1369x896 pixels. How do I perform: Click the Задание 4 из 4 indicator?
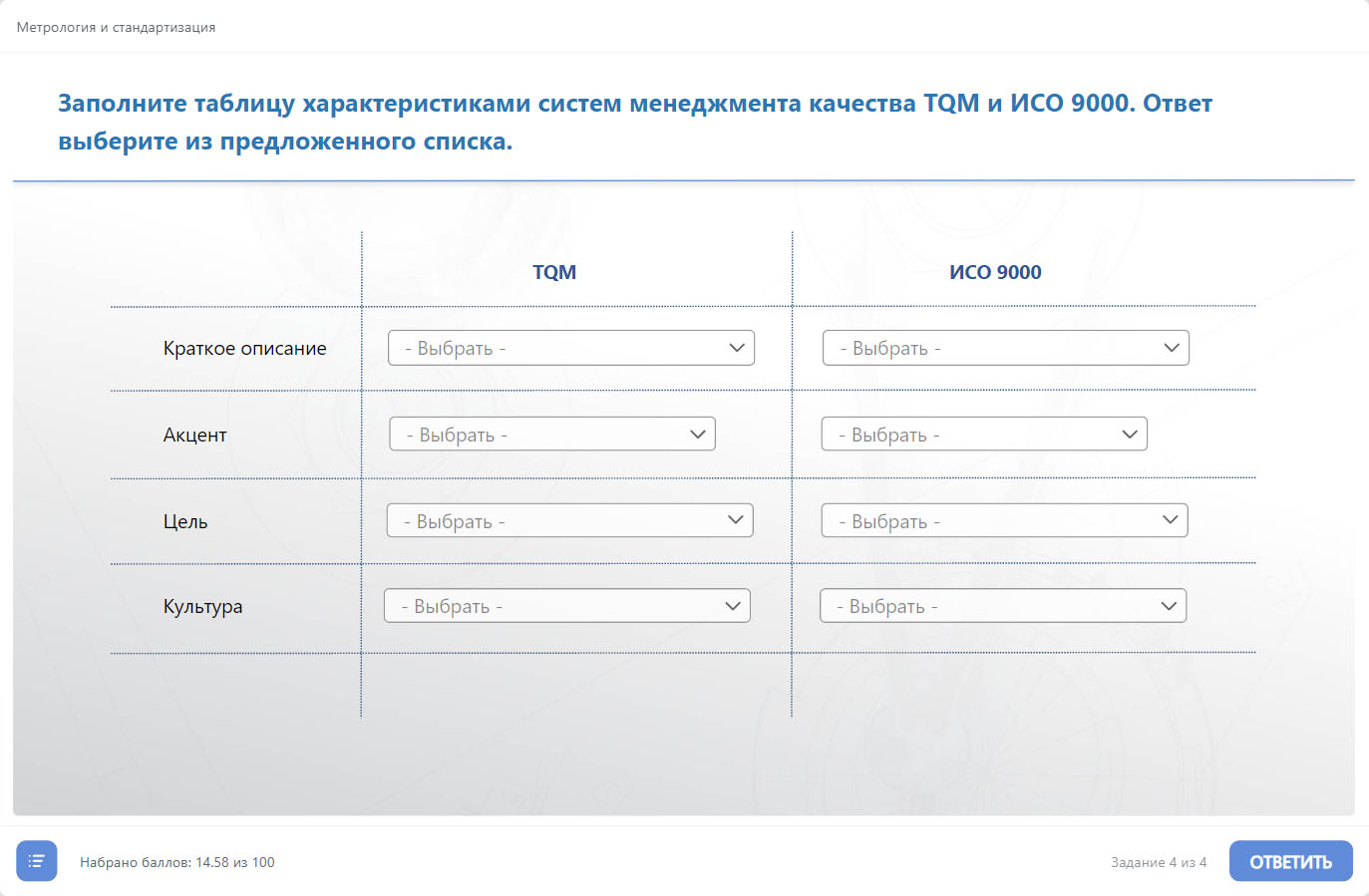coord(1158,862)
